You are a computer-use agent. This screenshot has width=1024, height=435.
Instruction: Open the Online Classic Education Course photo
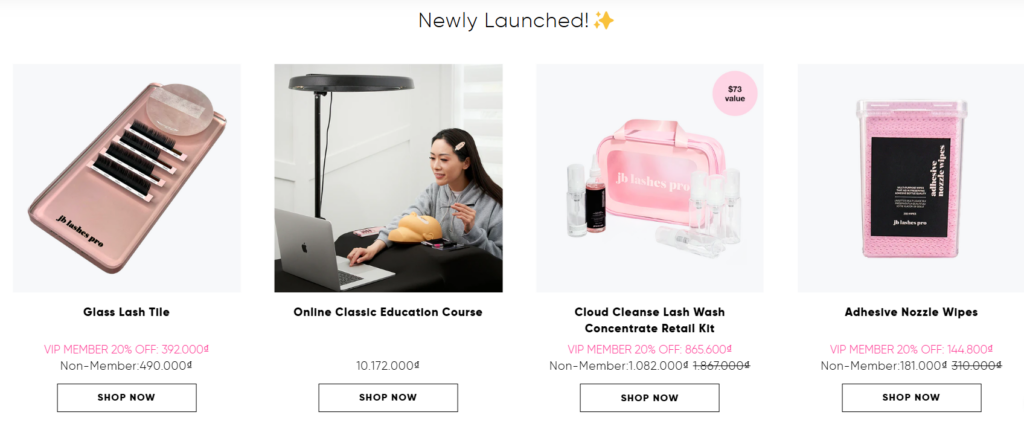389,178
